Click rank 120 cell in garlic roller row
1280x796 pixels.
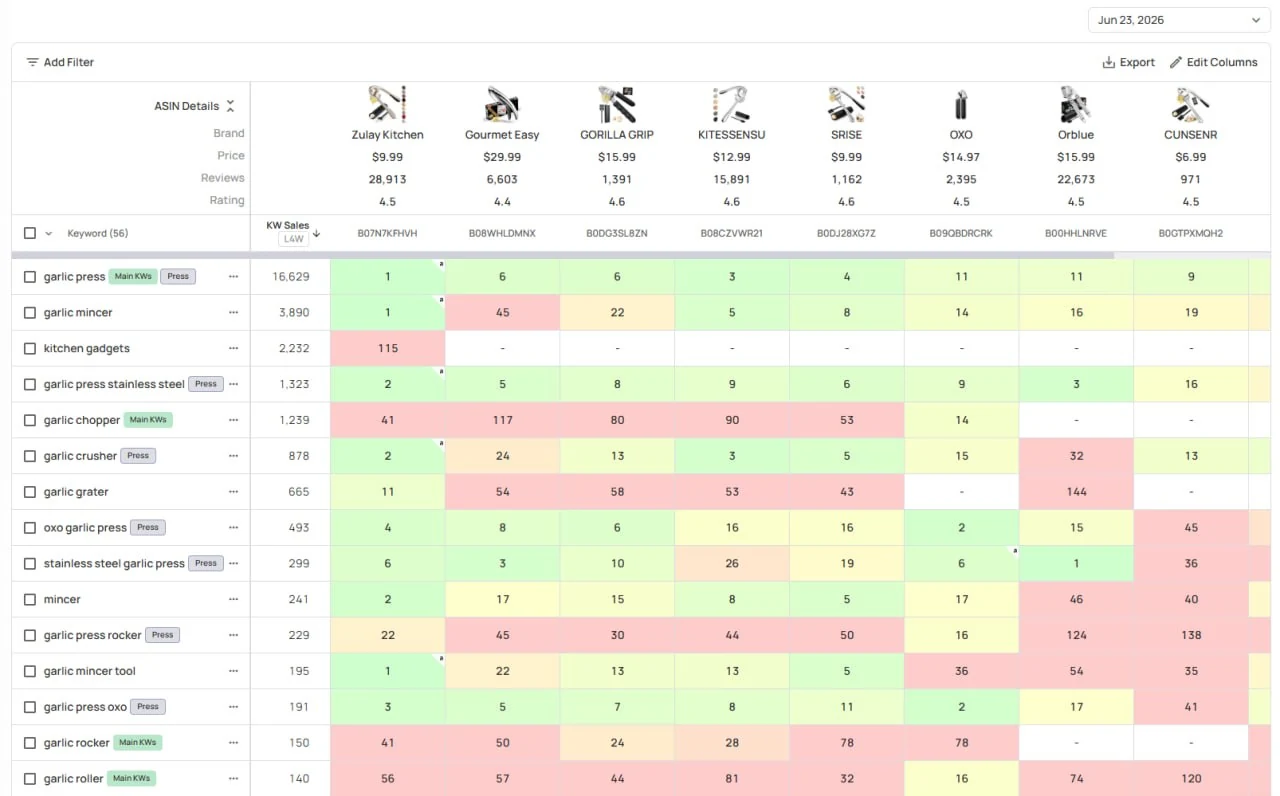[1191, 779]
